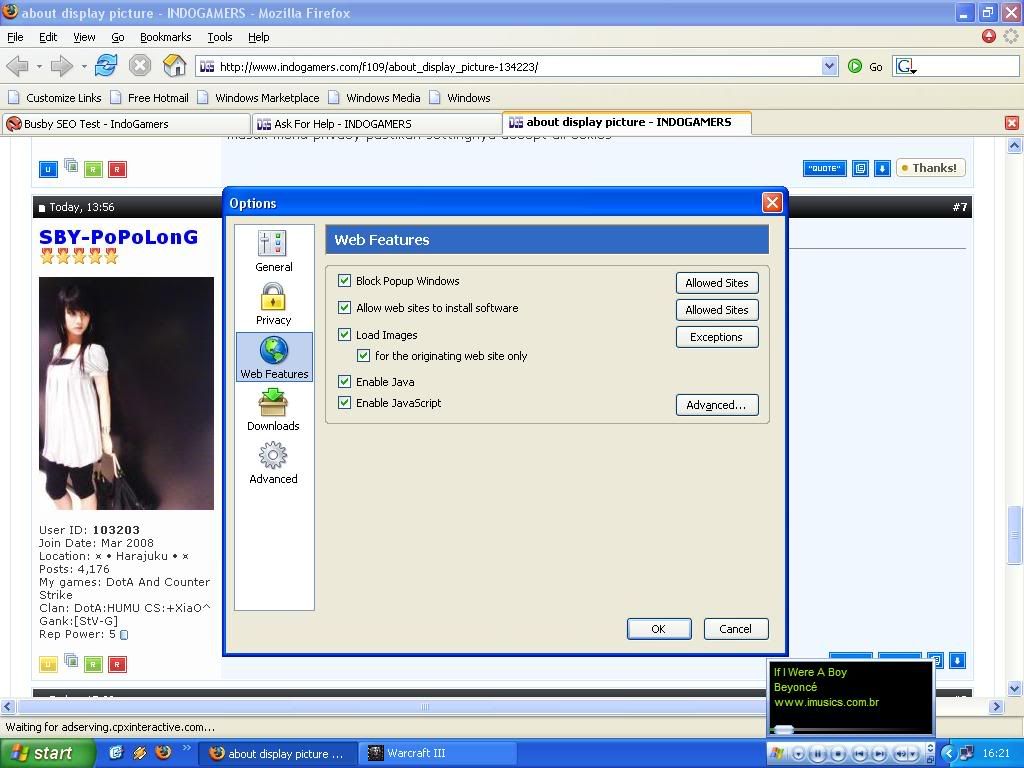
Task: Click the blue U icon above Today 13:56 post
Action: (x=48, y=169)
